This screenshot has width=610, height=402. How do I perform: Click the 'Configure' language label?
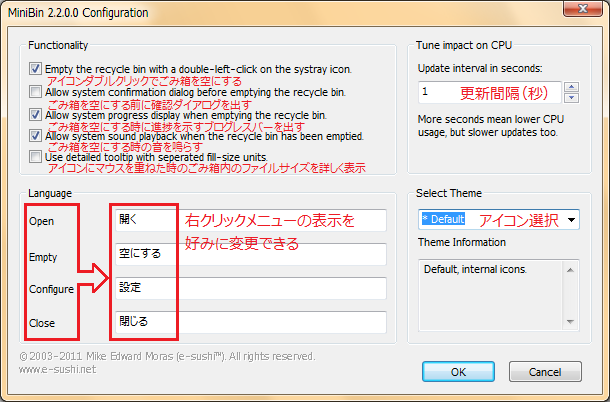coord(51,289)
